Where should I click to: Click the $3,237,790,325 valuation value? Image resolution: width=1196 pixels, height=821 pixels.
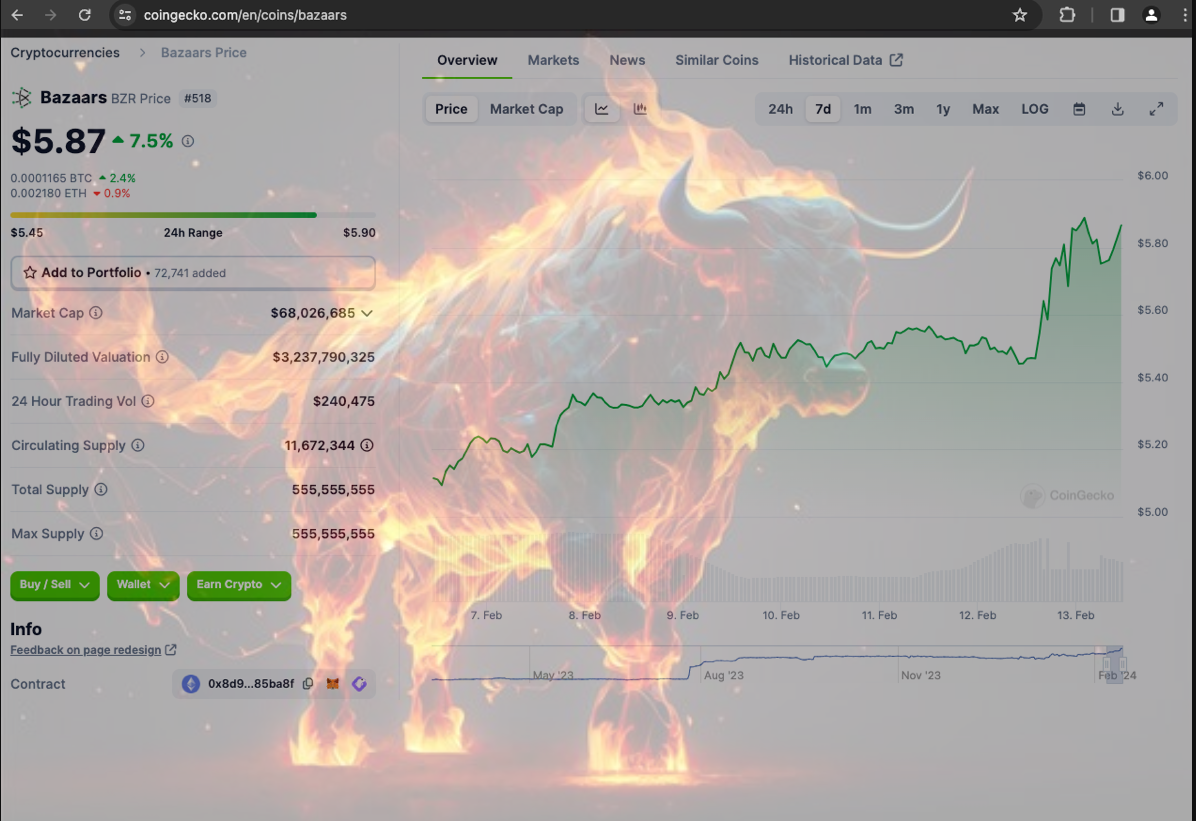pyautogui.click(x=323, y=356)
